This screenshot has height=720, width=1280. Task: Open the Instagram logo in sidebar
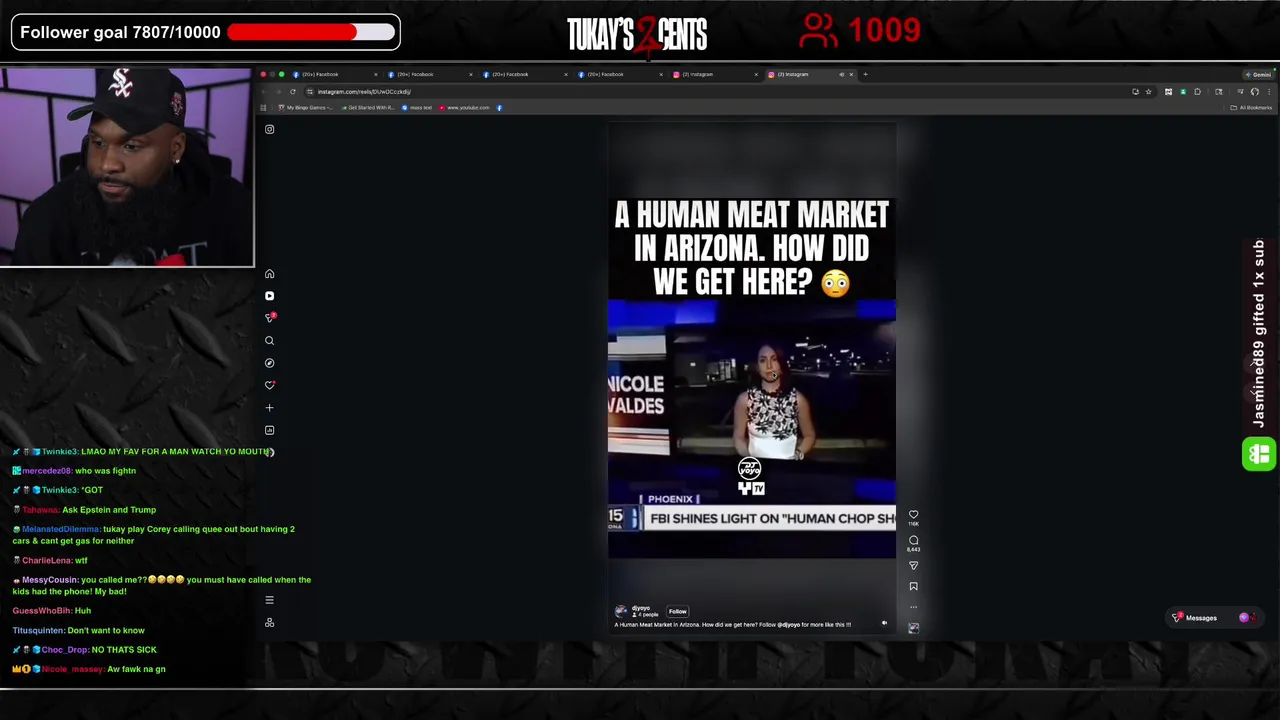pyautogui.click(x=269, y=129)
